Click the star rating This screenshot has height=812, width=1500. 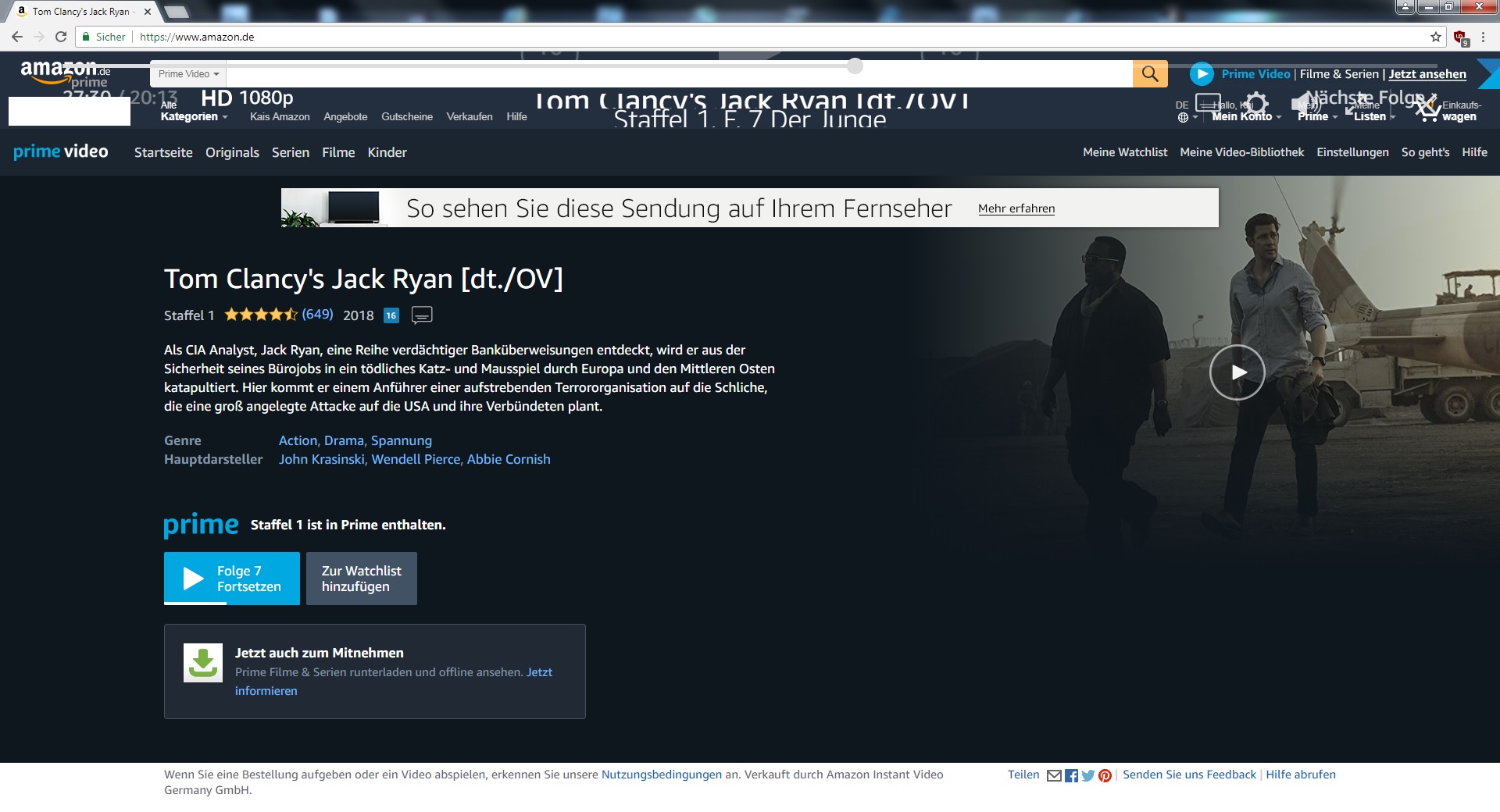tap(261, 315)
